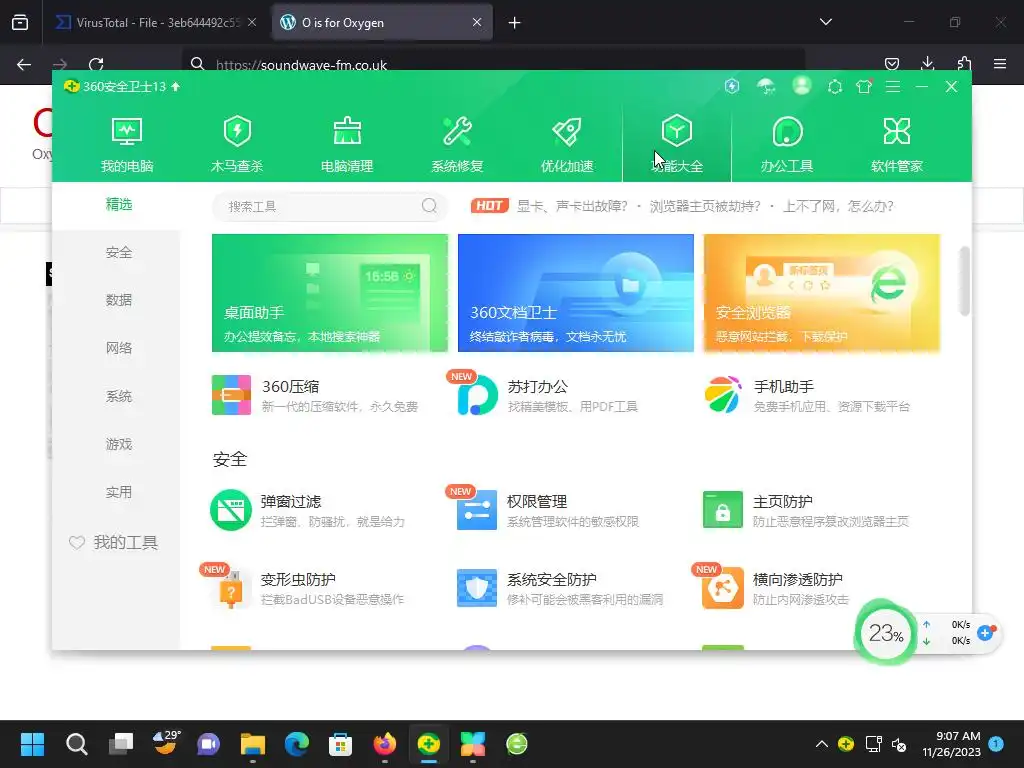
Task: Select 功能大全 toolbox icon
Action: point(677,144)
